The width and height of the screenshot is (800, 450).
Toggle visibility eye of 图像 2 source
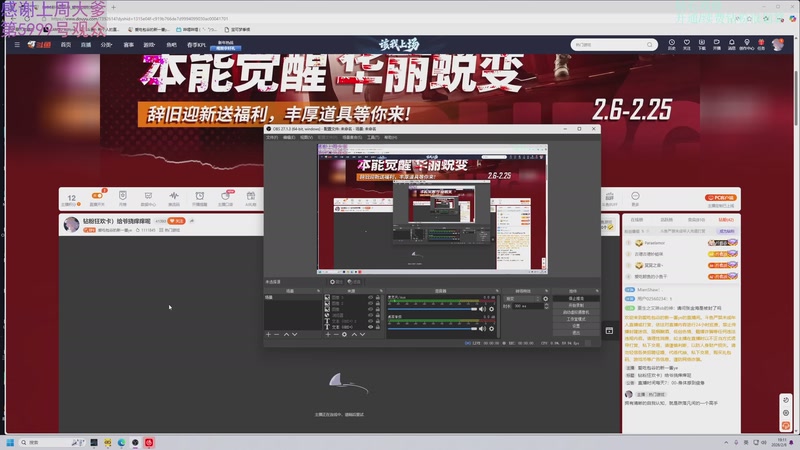click(370, 303)
